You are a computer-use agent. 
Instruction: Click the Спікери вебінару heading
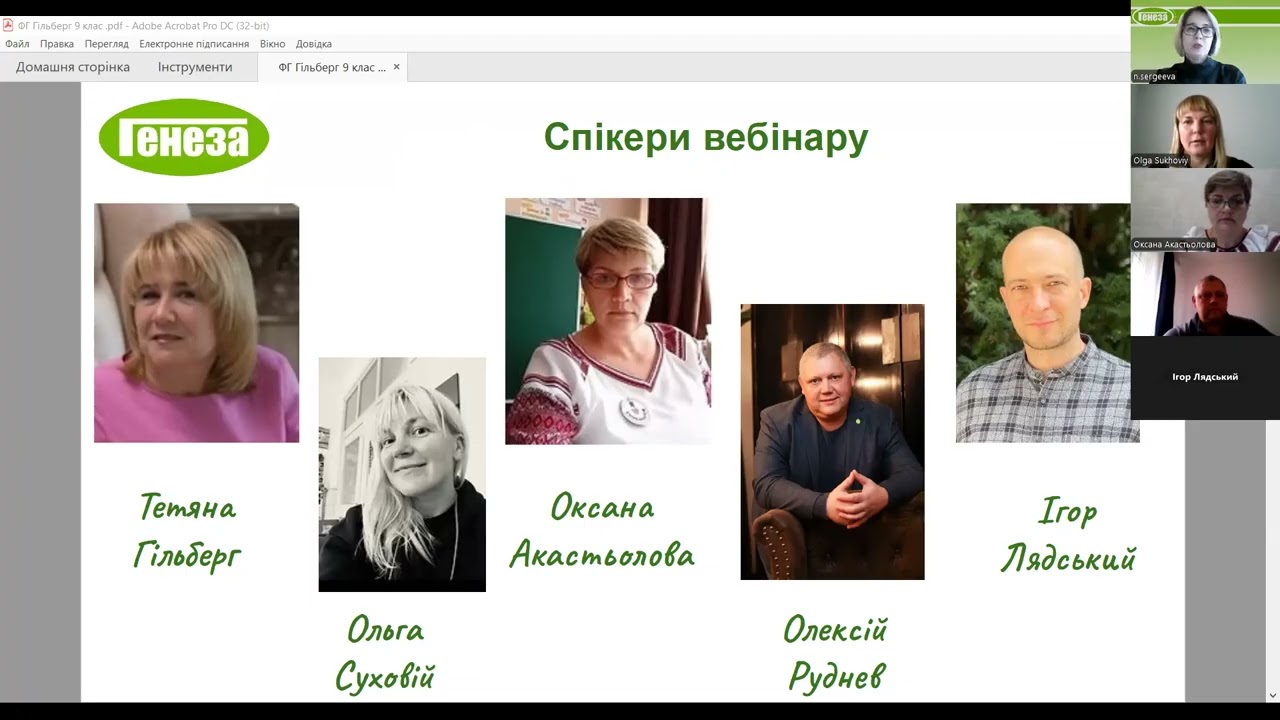click(706, 137)
